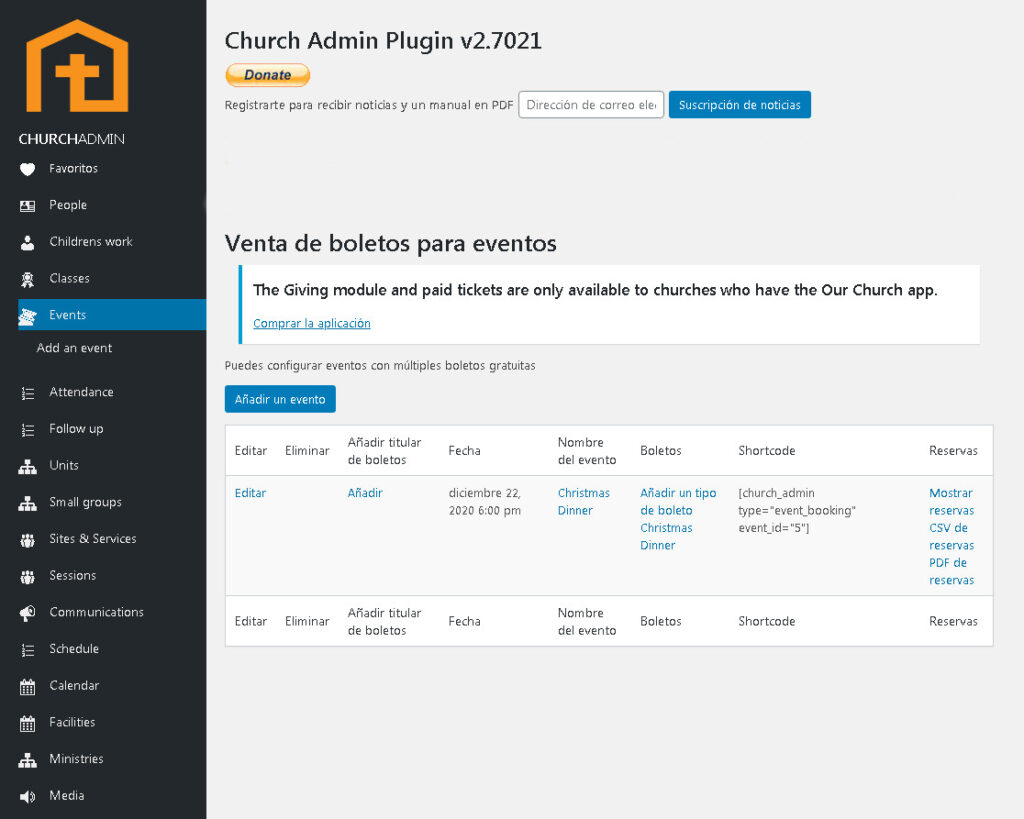Click the heart icon beside Favoritos
Viewport: 1024px width, 819px height.
pos(28,169)
